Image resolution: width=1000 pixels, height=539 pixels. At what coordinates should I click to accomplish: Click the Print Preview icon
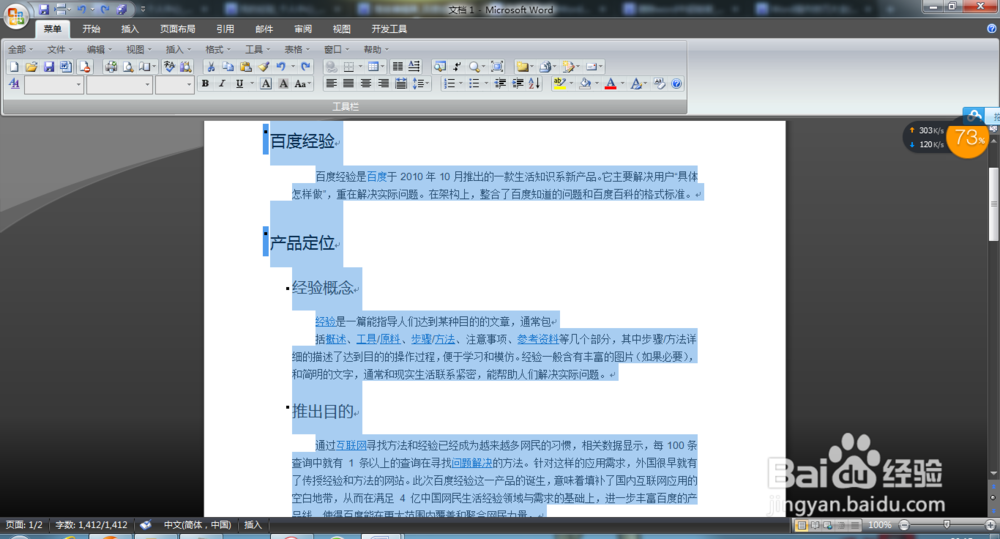128,66
